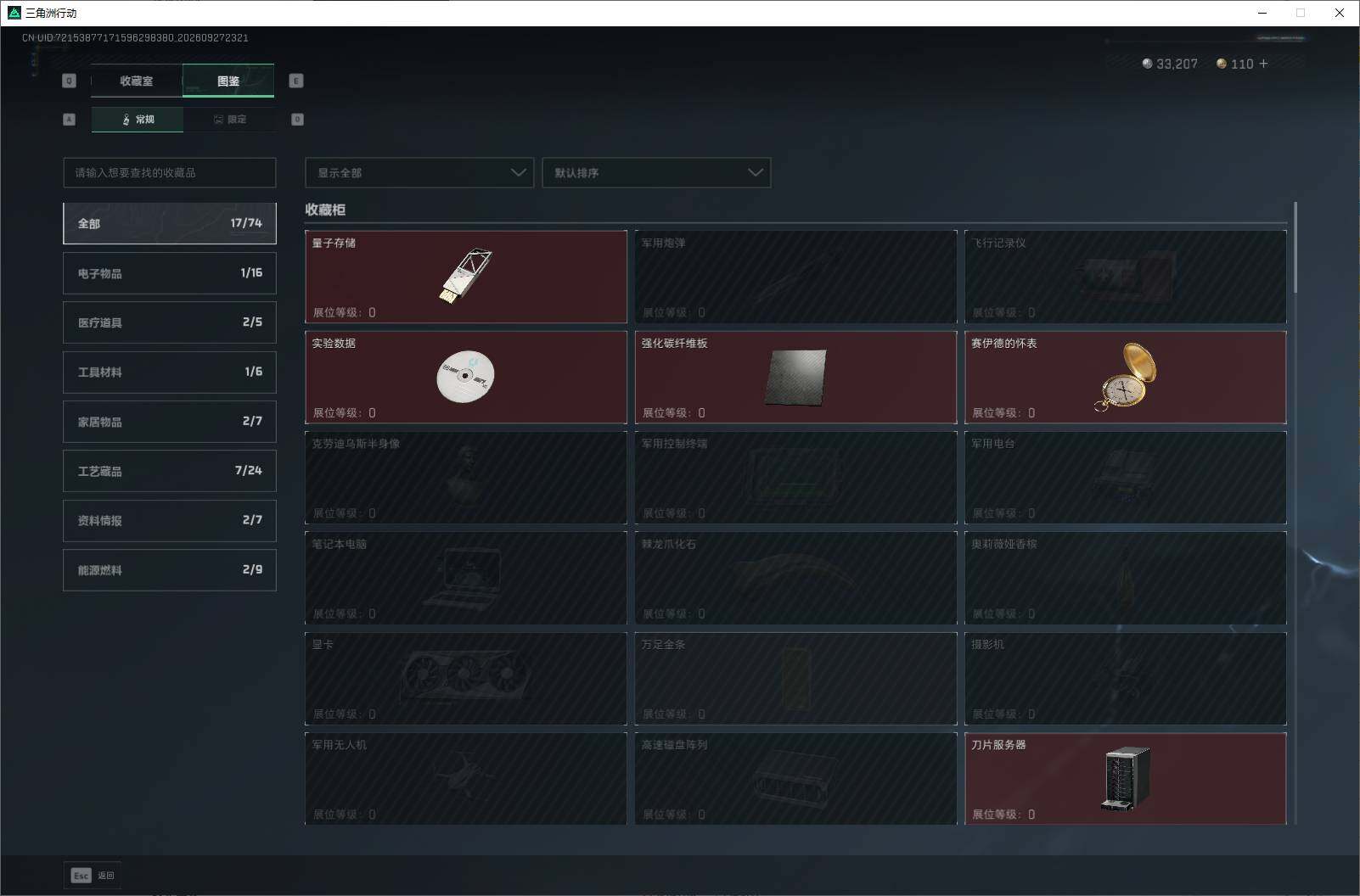Select the 强化碳纤维板 panel icon
This screenshot has width=1360, height=896.
[795, 377]
